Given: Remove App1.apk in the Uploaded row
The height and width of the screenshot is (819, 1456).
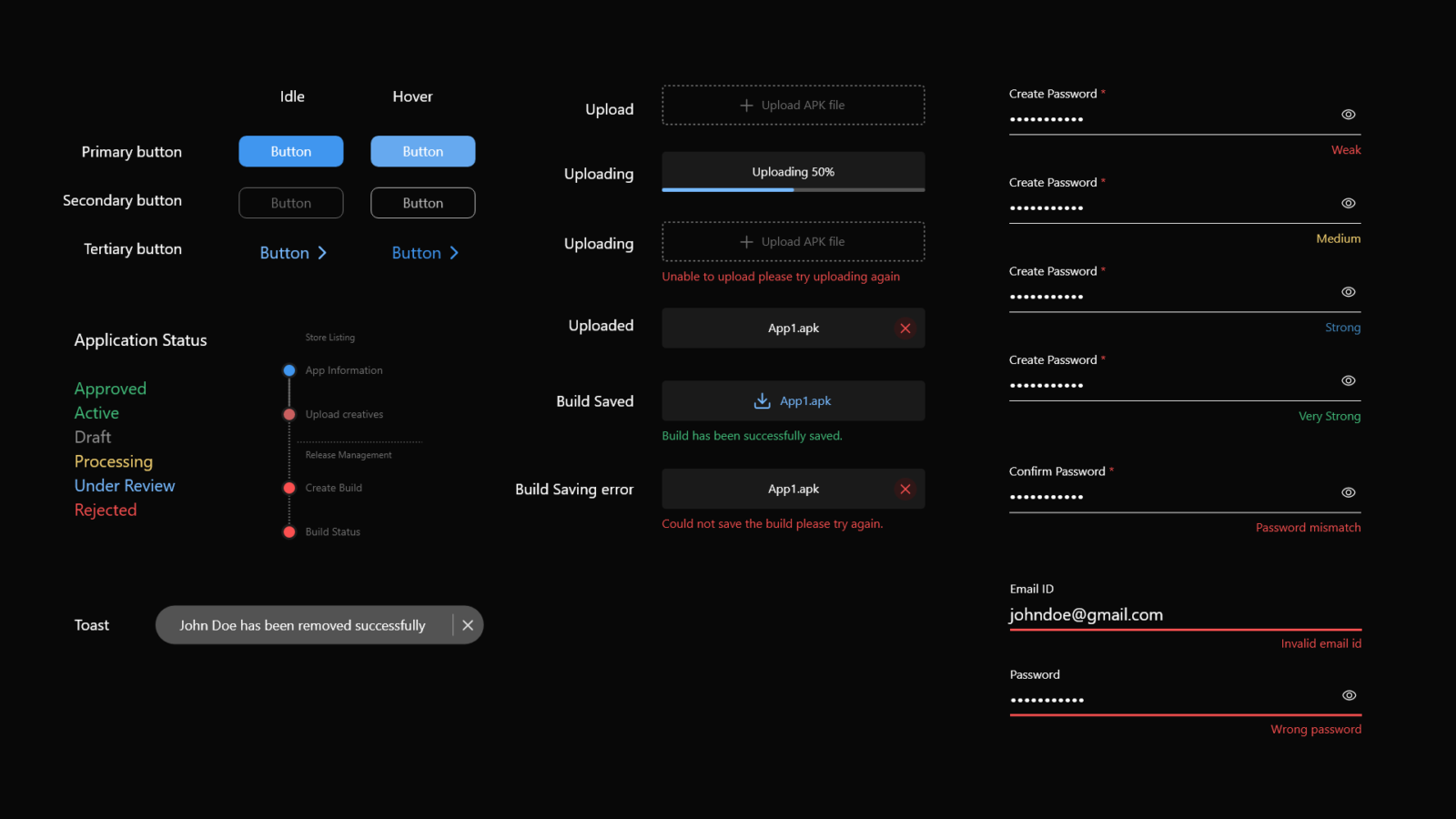Looking at the screenshot, I should click(905, 329).
